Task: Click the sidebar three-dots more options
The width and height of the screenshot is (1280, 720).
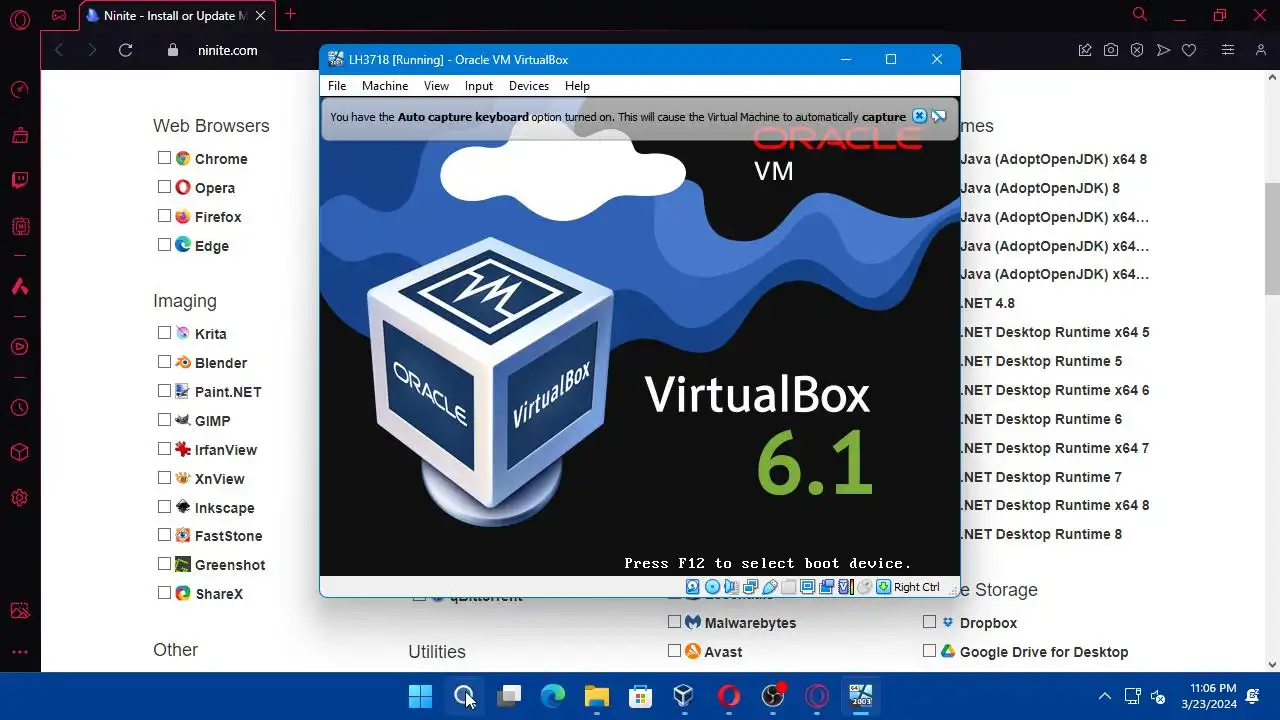Action: tap(20, 652)
